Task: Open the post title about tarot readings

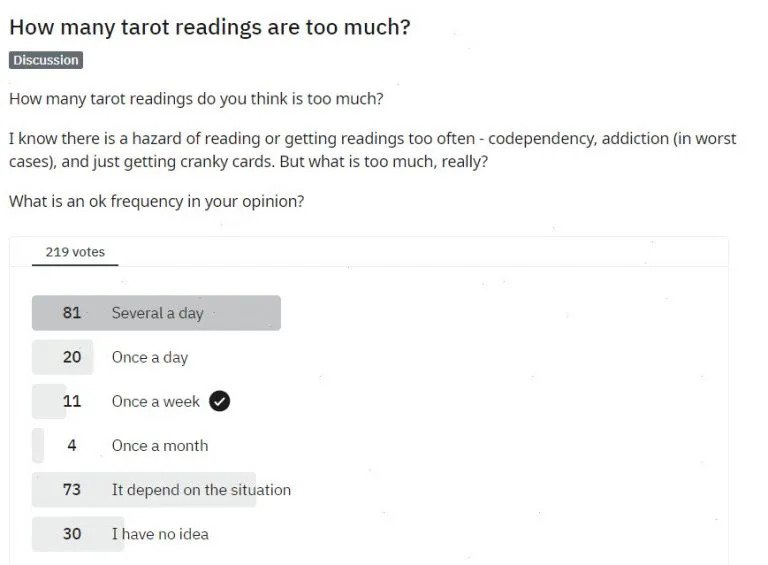Action: pos(210,27)
